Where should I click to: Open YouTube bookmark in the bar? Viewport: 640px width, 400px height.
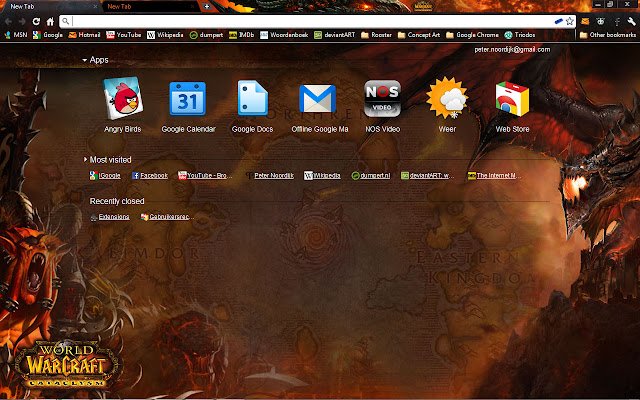124,35
